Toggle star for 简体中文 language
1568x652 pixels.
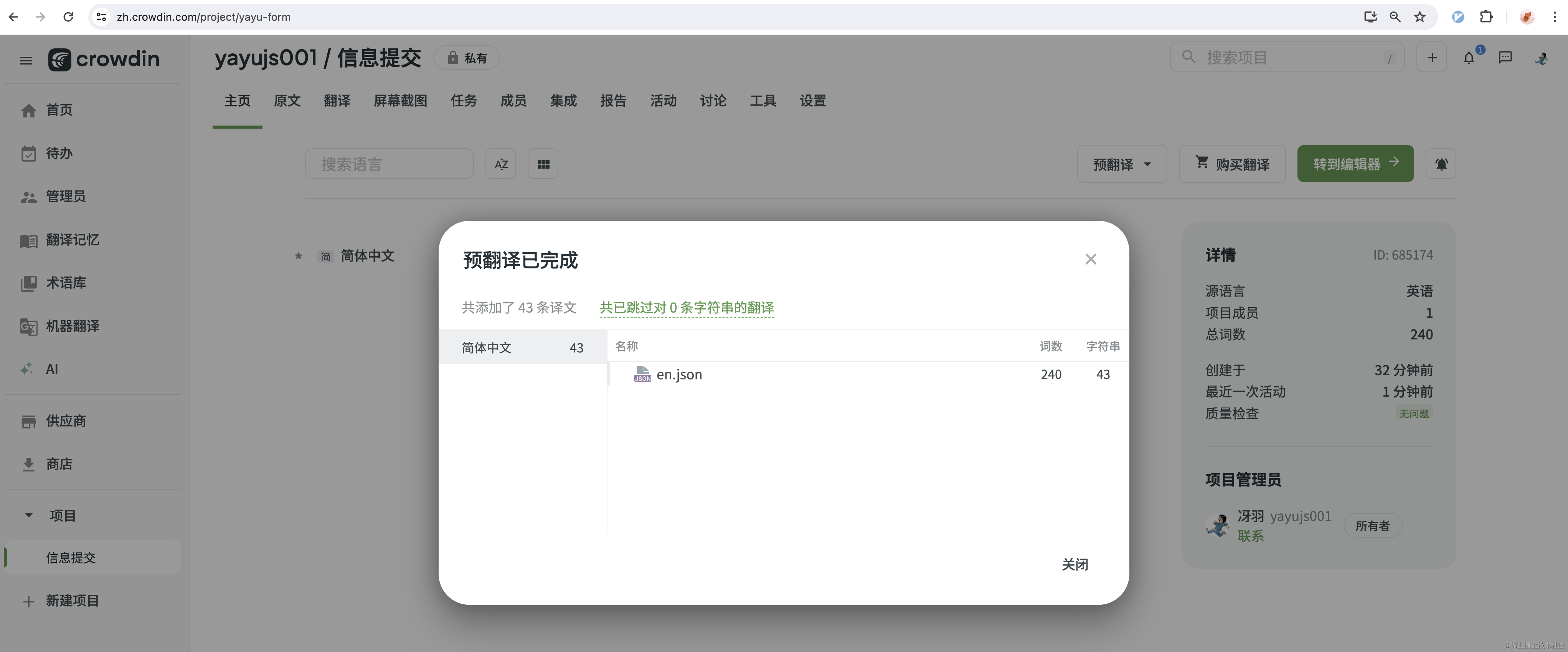[298, 256]
